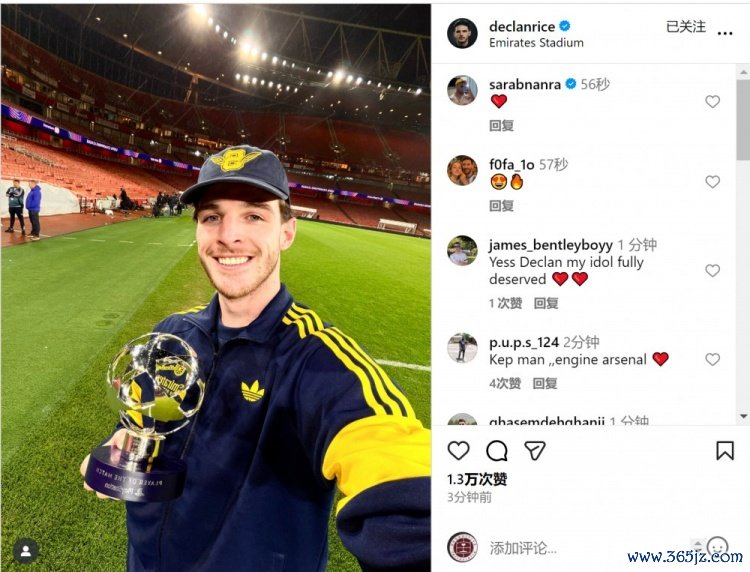Reply to p.u.p.s_124's comment
Screen dimensions: 750x572
pos(545,384)
